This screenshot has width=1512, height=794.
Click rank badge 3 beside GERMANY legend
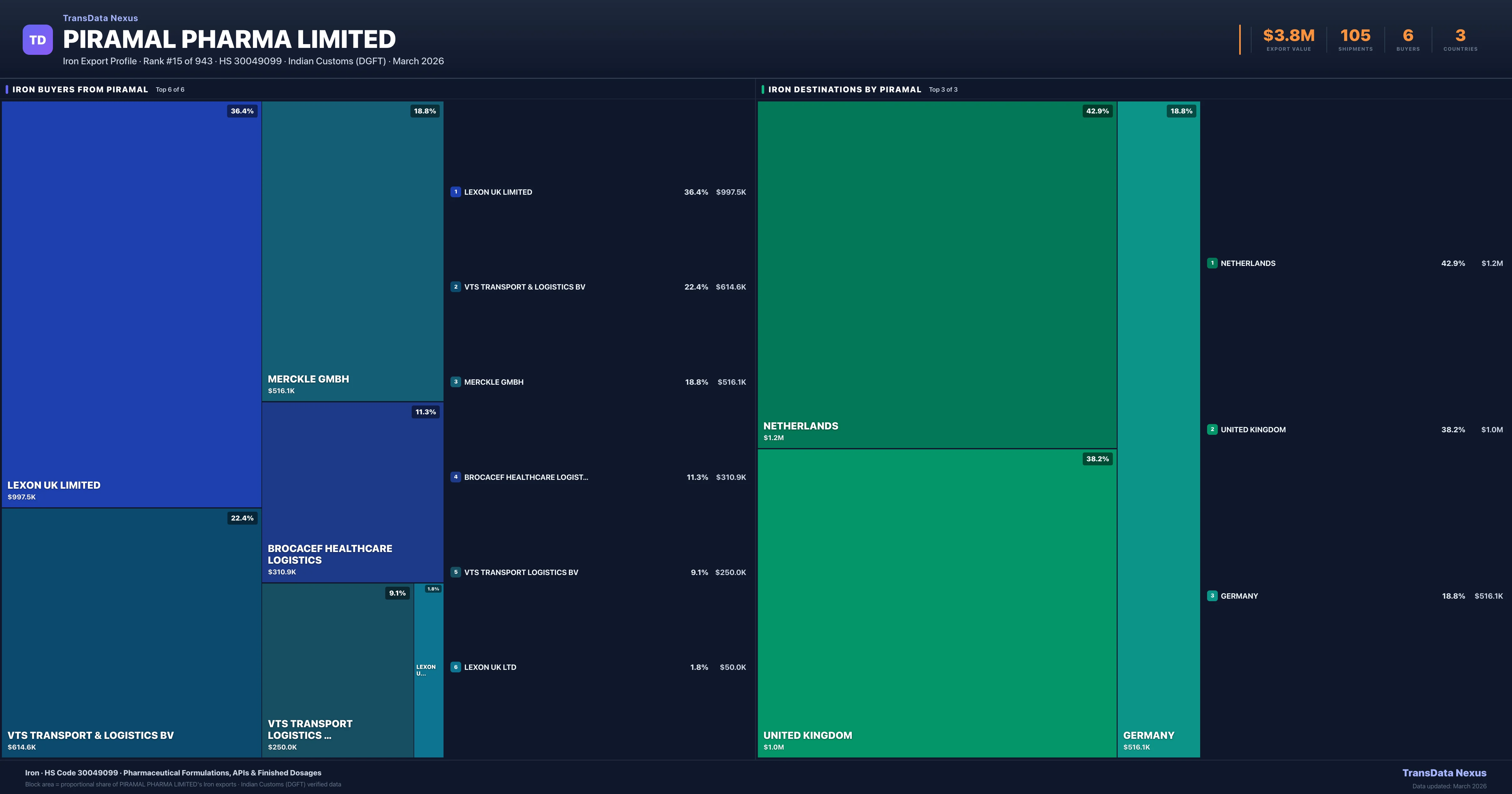pyautogui.click(x=1212, y=595)
